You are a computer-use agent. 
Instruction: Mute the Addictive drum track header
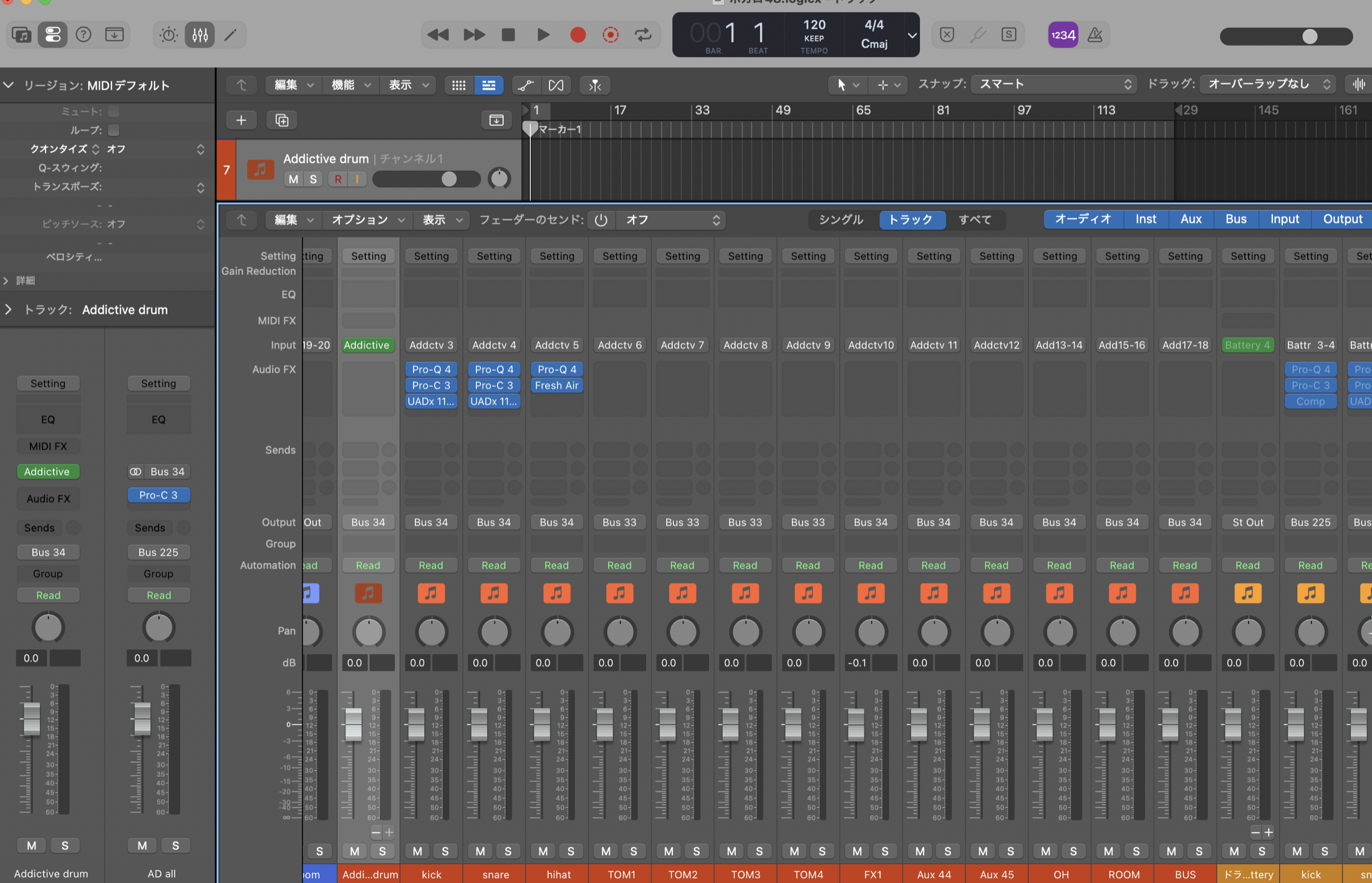pos(293,179)
